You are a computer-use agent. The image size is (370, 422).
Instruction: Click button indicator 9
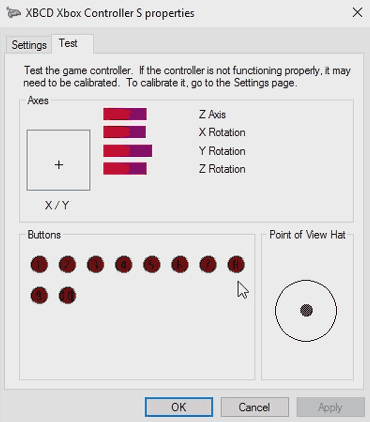click(x=39, y=295)
